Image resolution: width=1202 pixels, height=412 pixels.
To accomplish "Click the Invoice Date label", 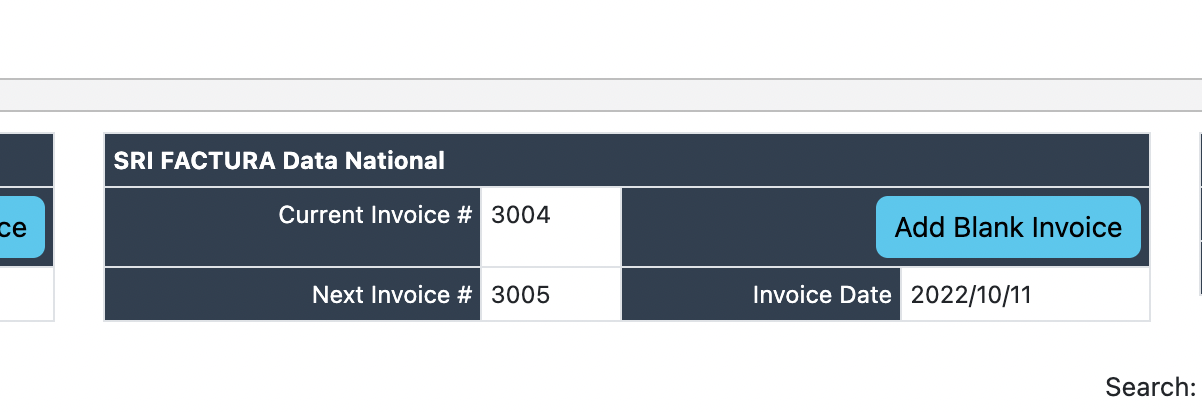I will (821, 295).
